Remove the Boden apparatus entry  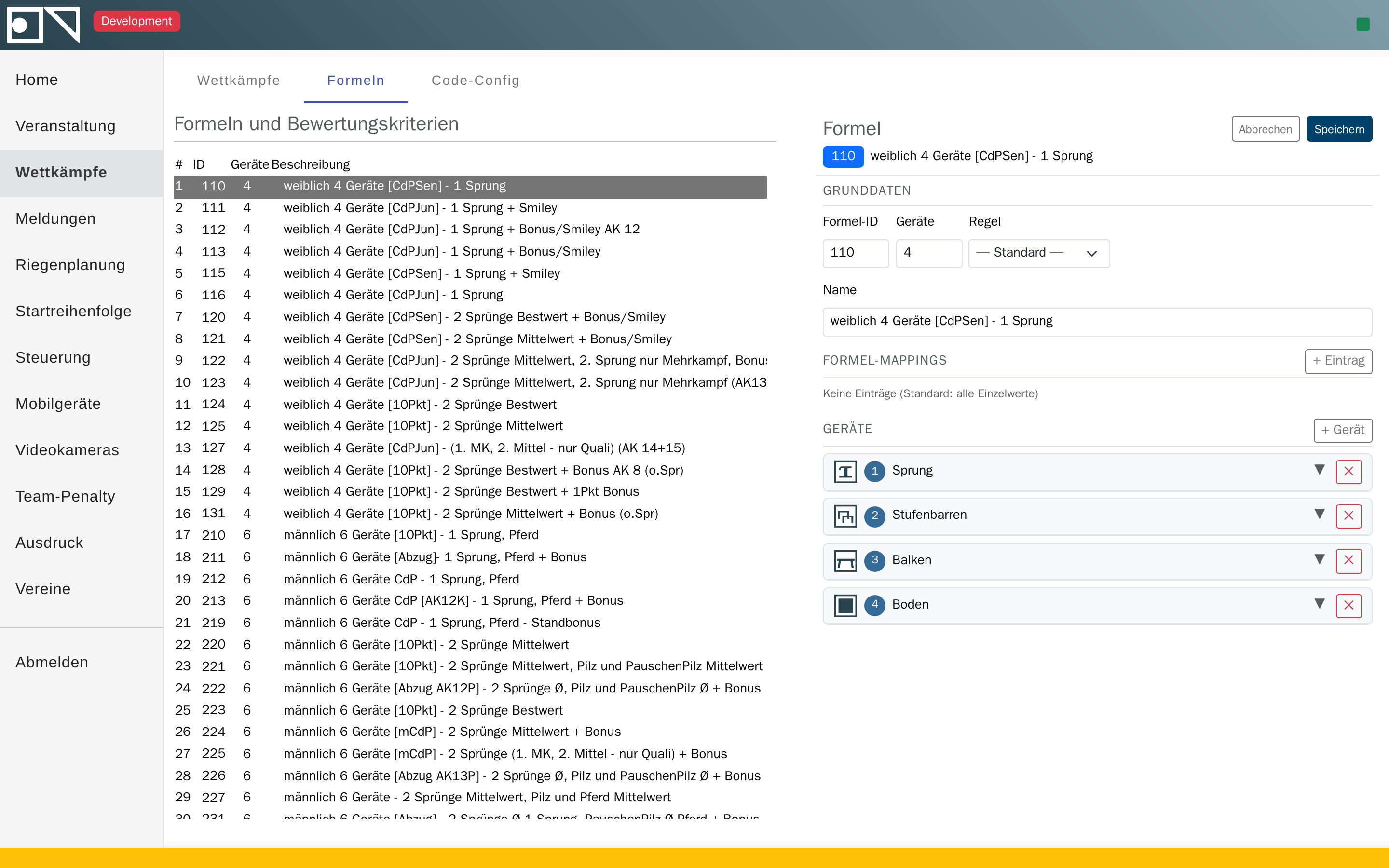pyautogui.click(x=1348, y=605)
